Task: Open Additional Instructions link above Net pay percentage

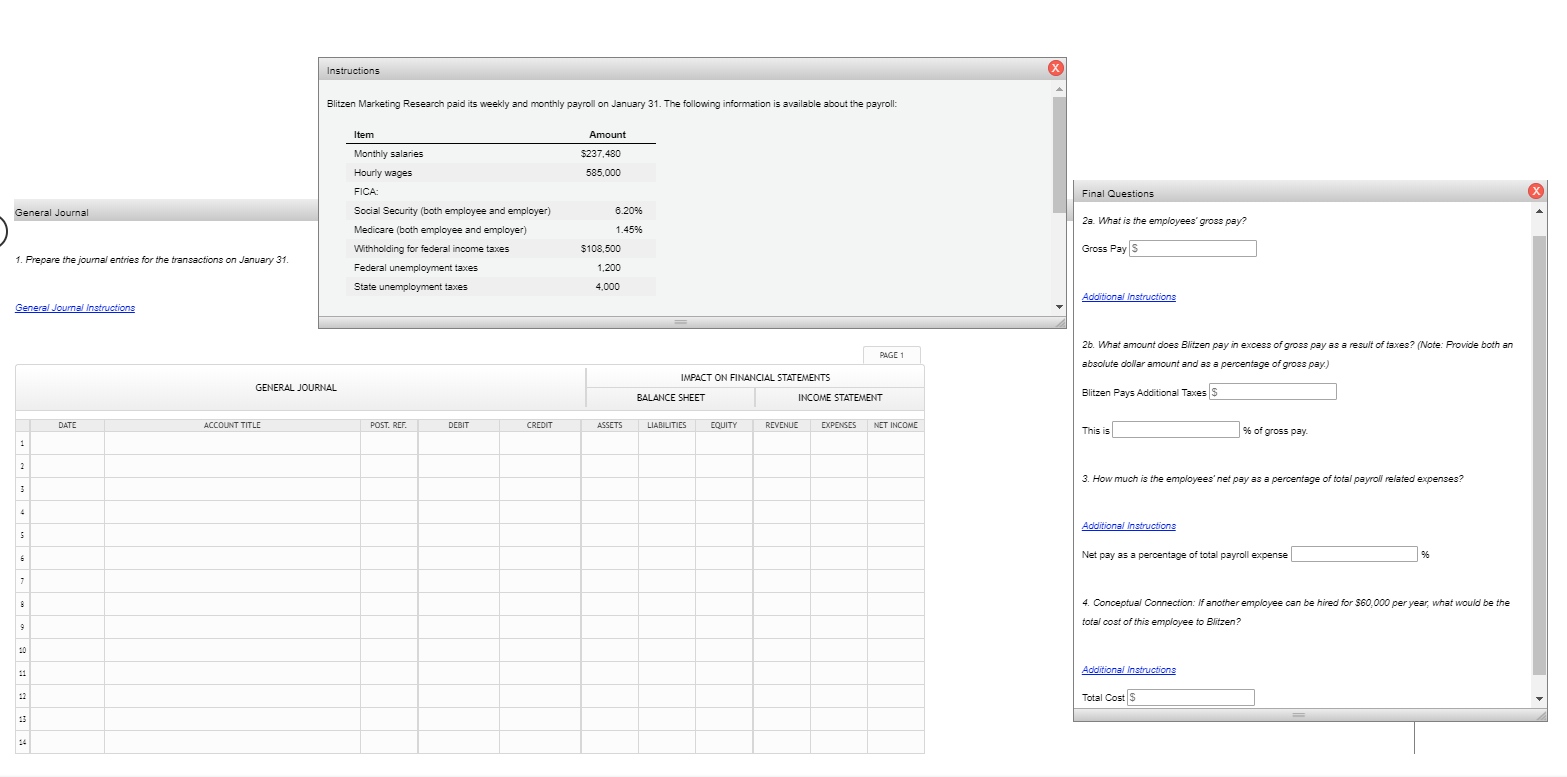Action: (x=1129, y=526)
